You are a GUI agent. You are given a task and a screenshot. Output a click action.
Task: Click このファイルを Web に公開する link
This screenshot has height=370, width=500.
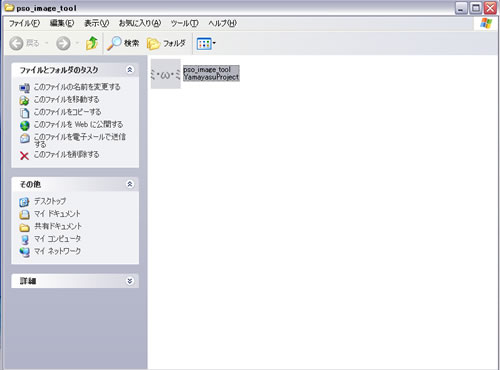78,124
